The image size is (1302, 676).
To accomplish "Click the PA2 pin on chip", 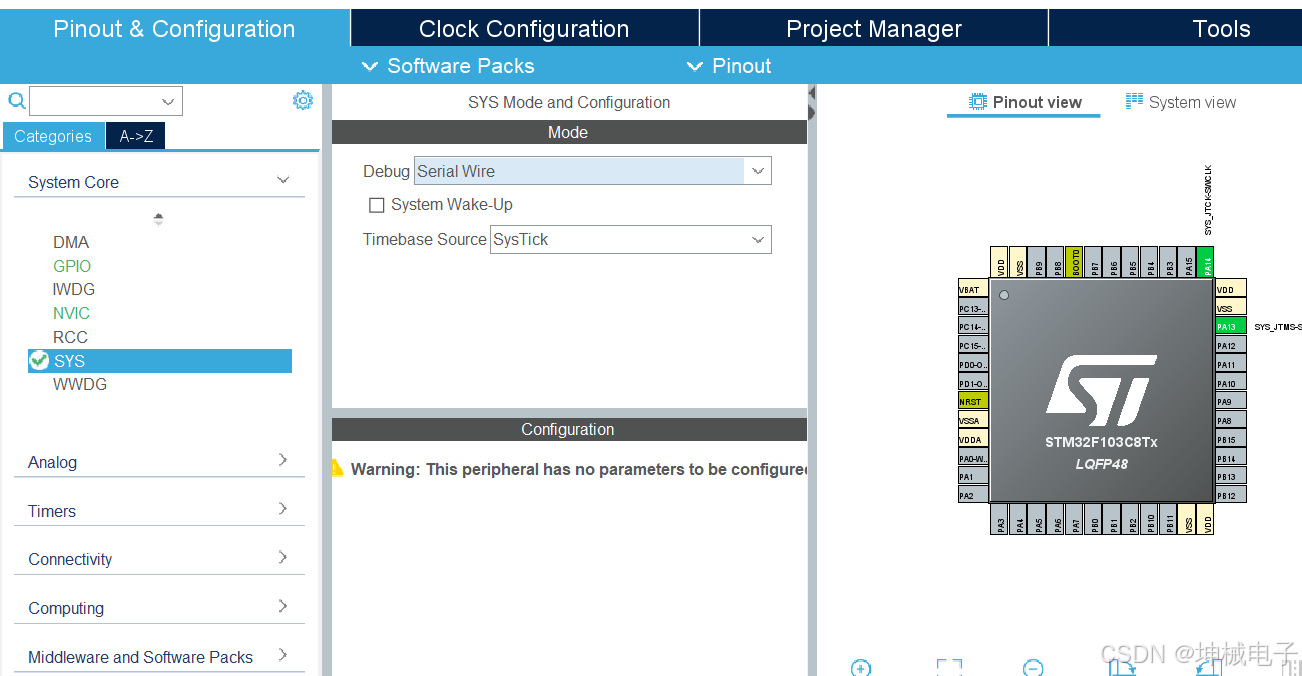I will point(973,496).
